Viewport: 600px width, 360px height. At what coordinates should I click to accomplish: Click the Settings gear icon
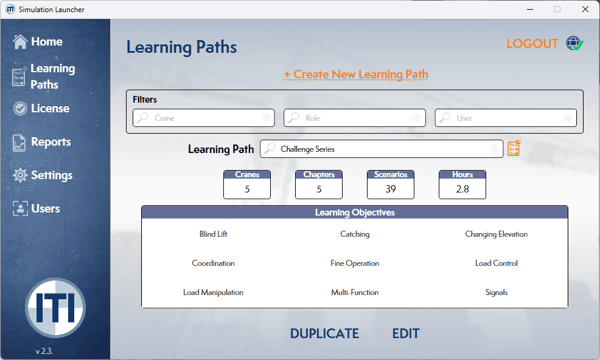tap(20, 175)
